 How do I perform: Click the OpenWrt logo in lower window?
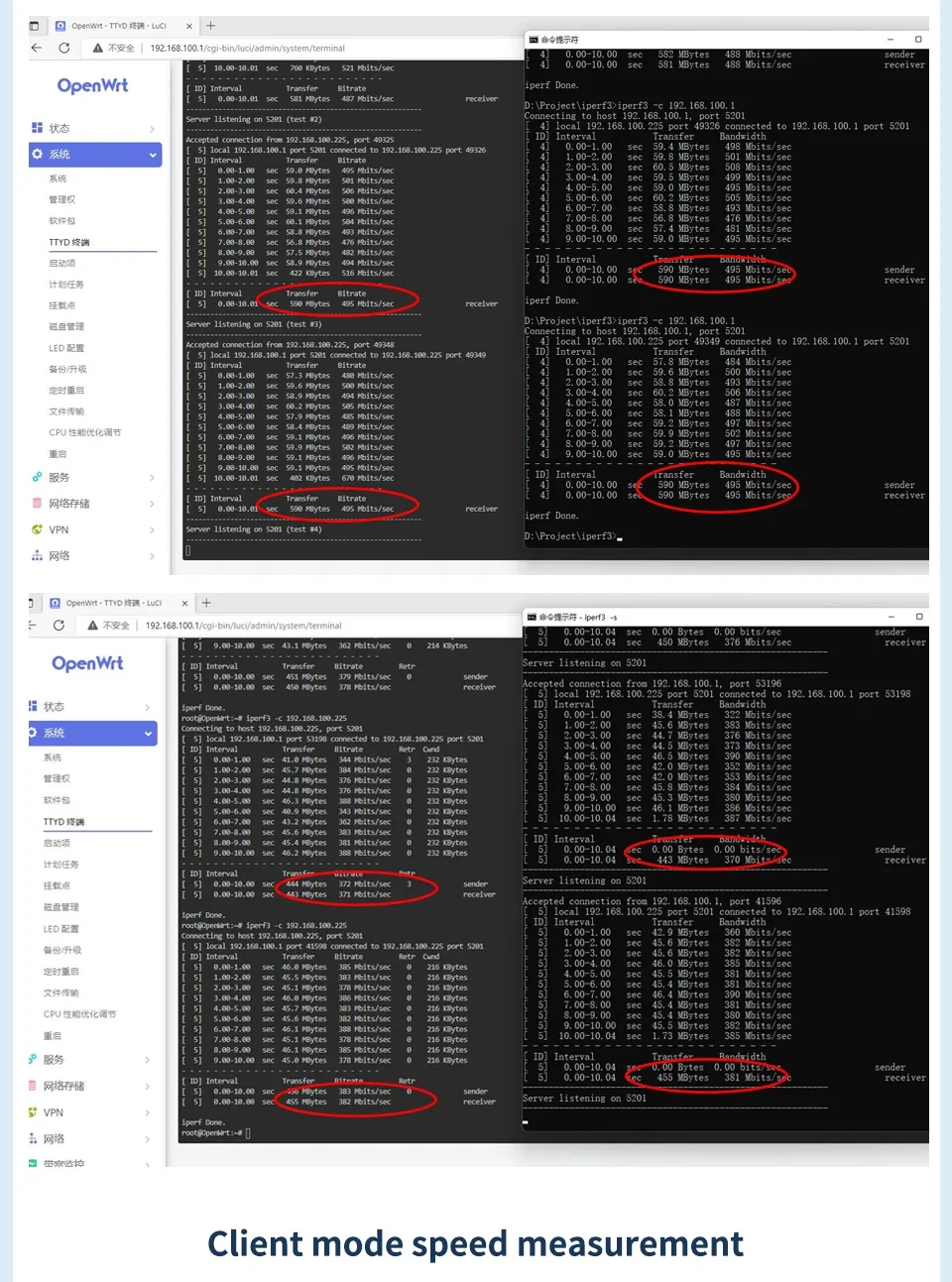pyautogui.click(x=87, y=663)
